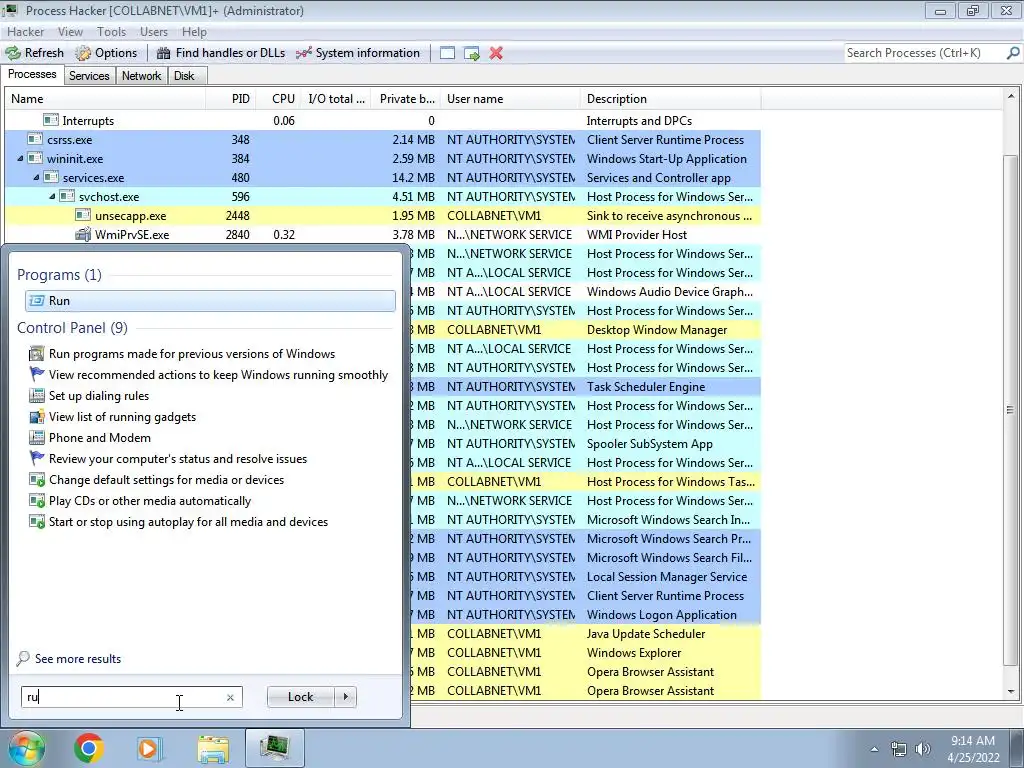
Task: Select the wininit.exe process icon
Action: point(35,158)
